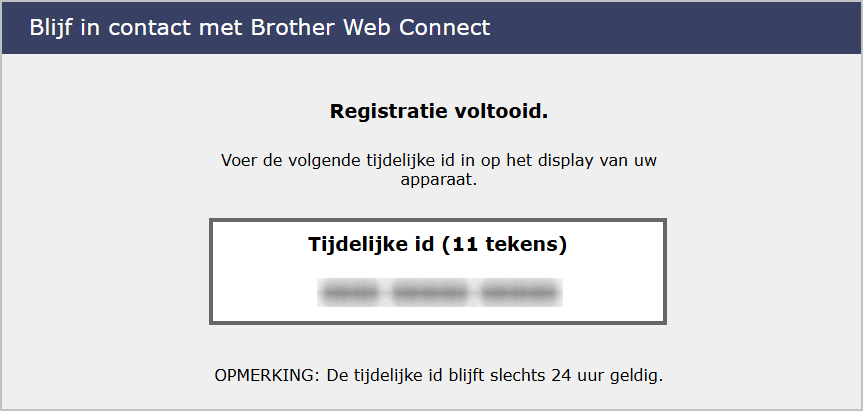Click the word 'geldig.' in the note

[638, 377]
